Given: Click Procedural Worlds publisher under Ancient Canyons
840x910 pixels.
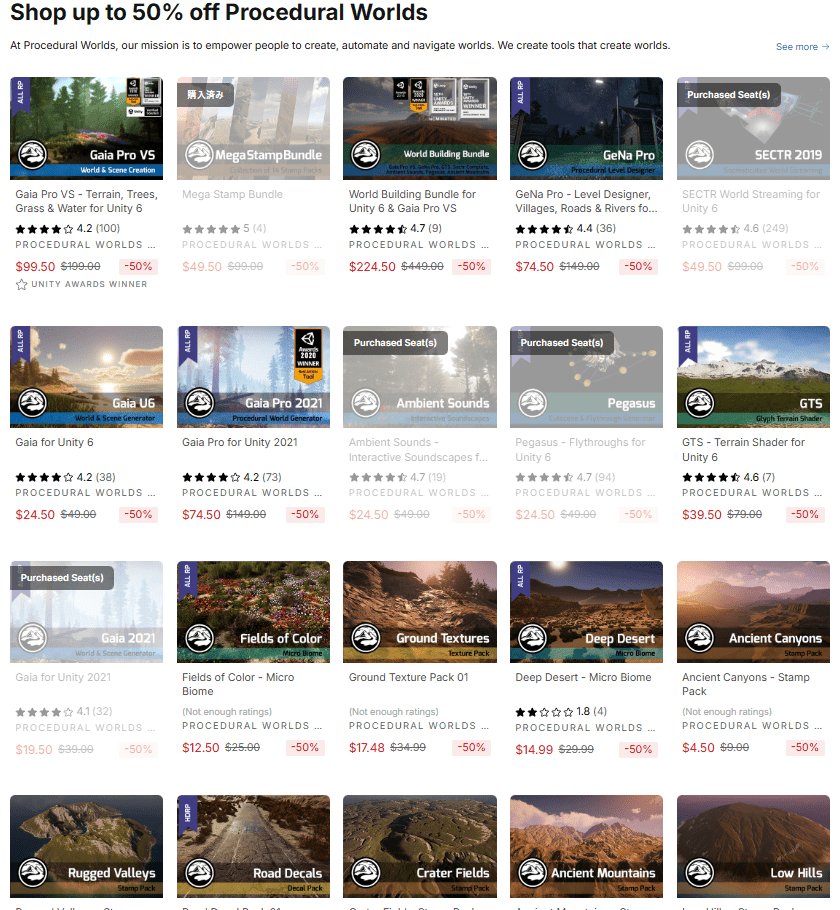Looking at the screenshot, I should tap(752, 725).
